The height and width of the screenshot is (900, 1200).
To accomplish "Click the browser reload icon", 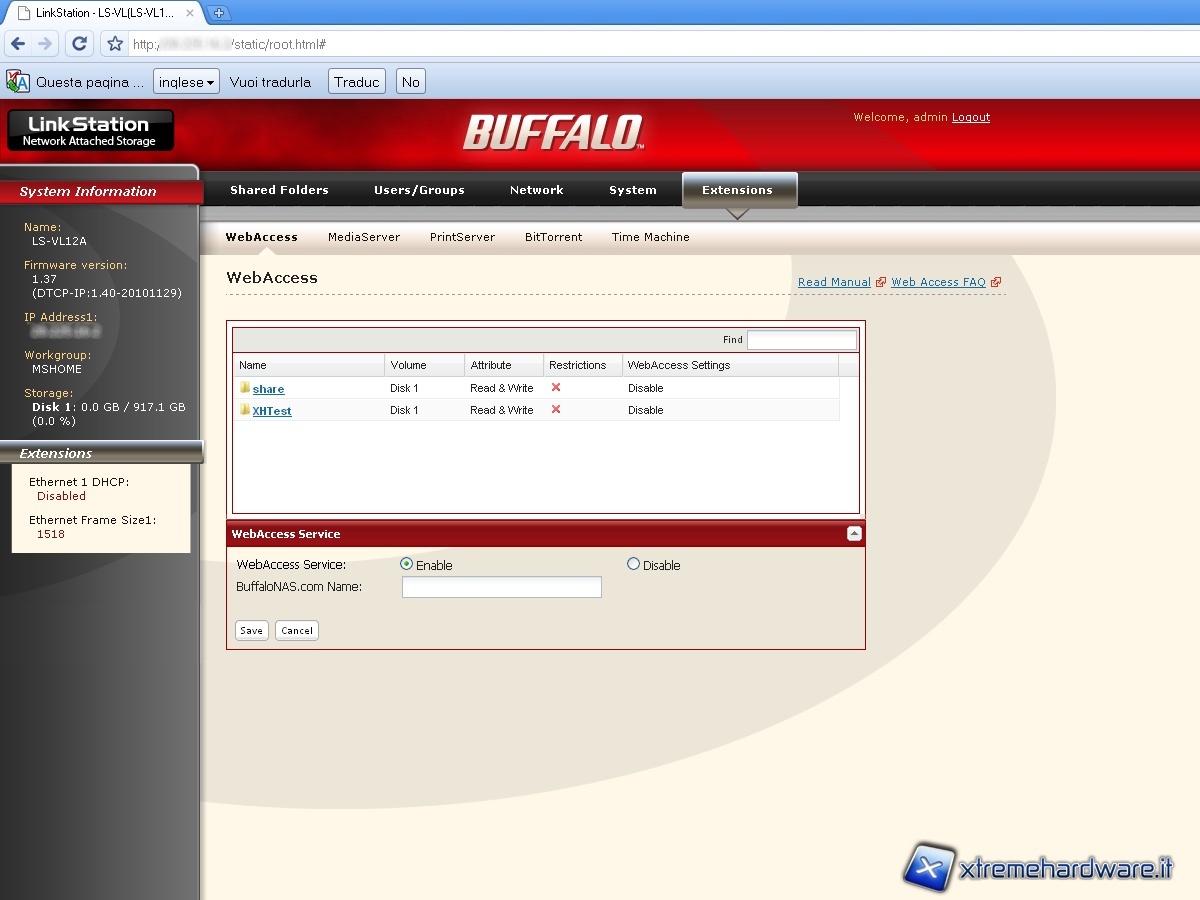I will 80,44.
